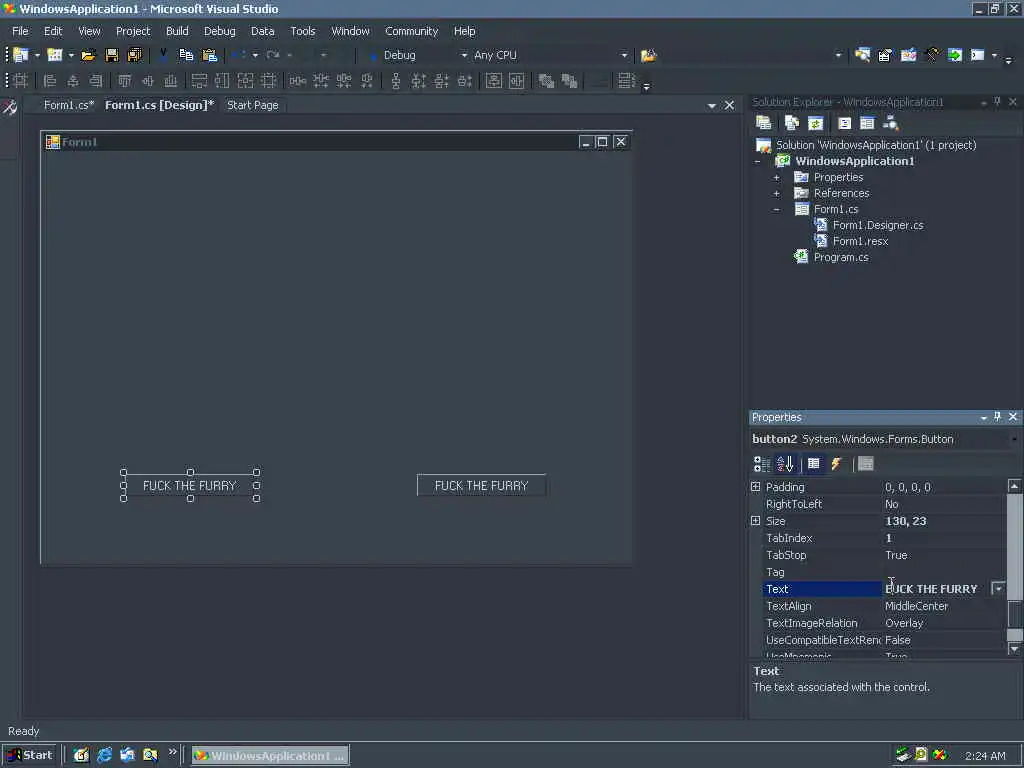Expand the Padding property row

756,487
